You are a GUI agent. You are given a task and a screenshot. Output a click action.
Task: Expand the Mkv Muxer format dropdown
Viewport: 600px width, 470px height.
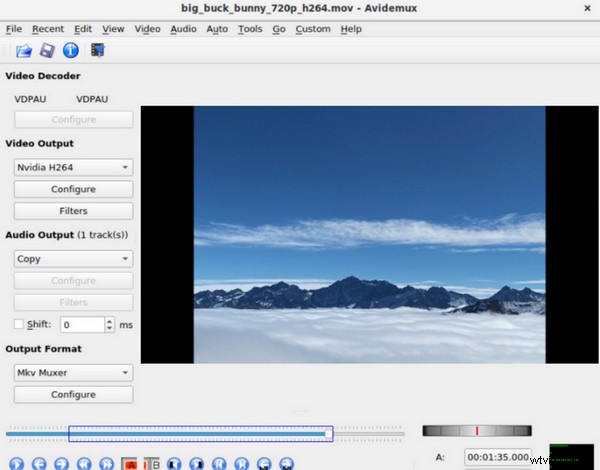pos(73,372)
